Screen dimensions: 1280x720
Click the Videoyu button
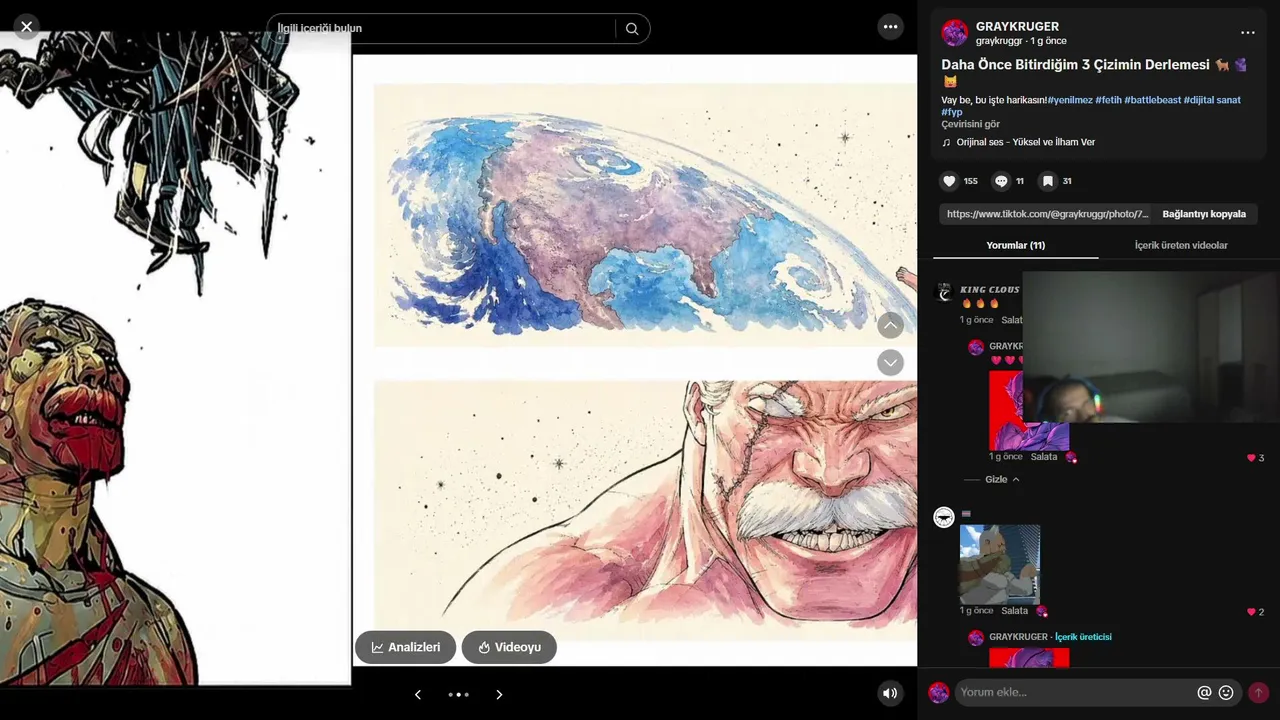[x=509, y=647]
